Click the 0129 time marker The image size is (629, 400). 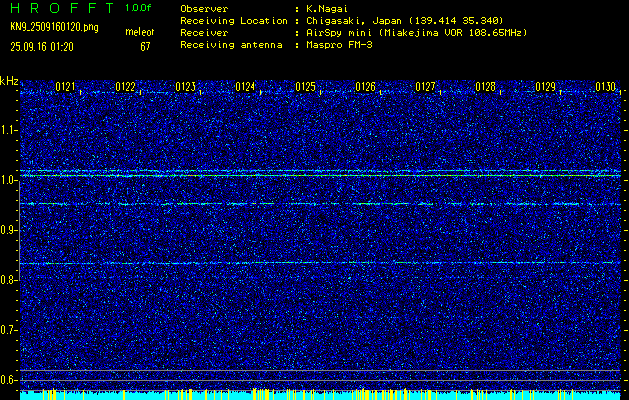(x=546, y=87)
